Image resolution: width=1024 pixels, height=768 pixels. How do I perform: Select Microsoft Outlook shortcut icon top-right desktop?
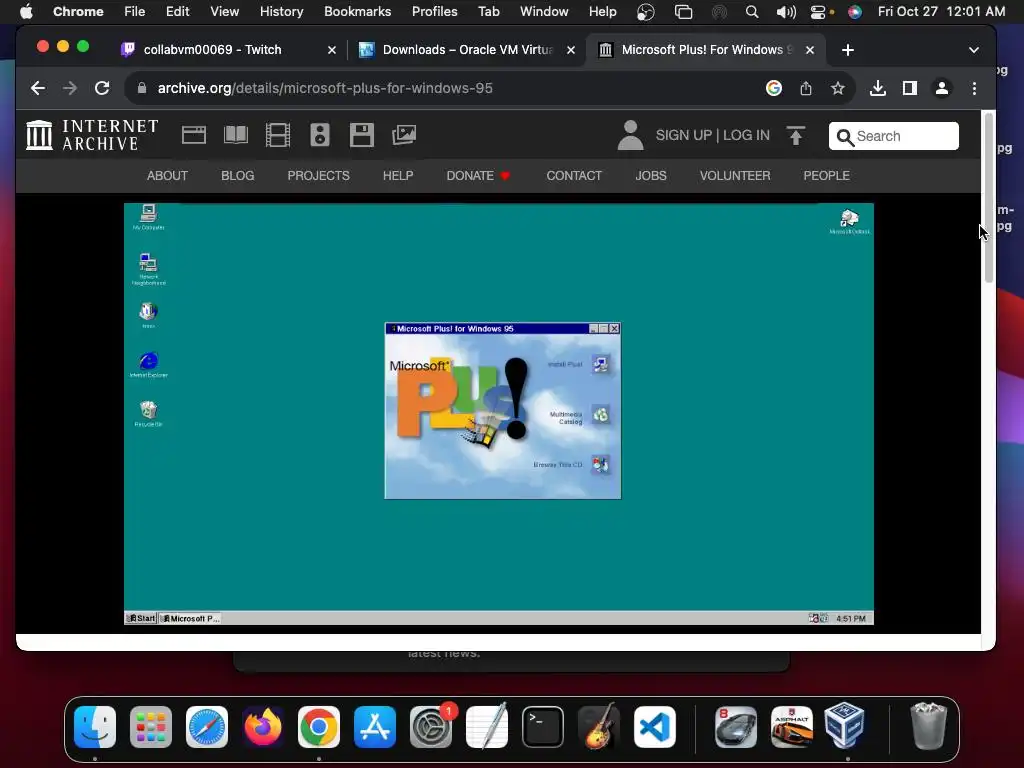click(849, 221)
